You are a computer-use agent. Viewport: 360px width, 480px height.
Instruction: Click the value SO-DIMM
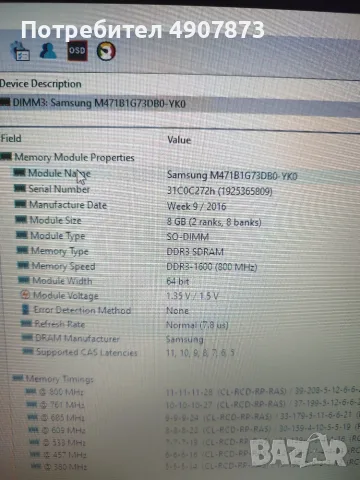coord(188,237)
